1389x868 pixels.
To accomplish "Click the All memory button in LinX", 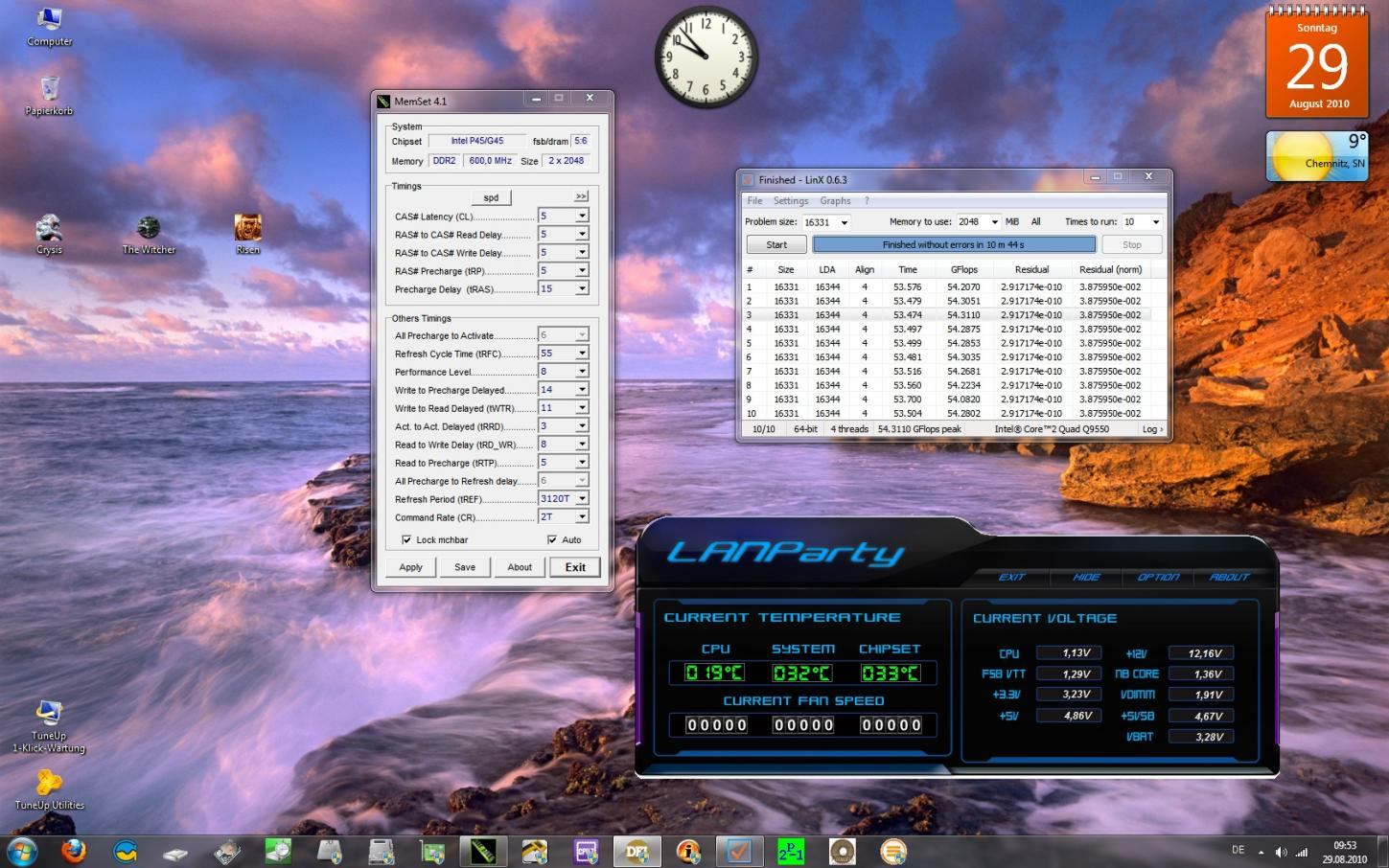I will point(1035,222).
